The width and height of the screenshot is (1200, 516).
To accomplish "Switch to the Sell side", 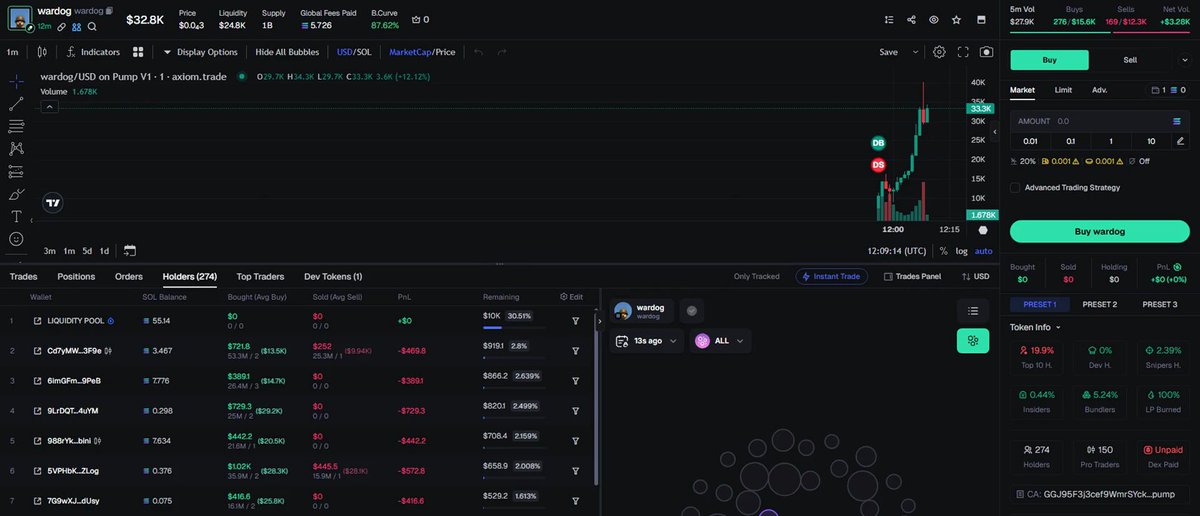I will (1130, 60).
